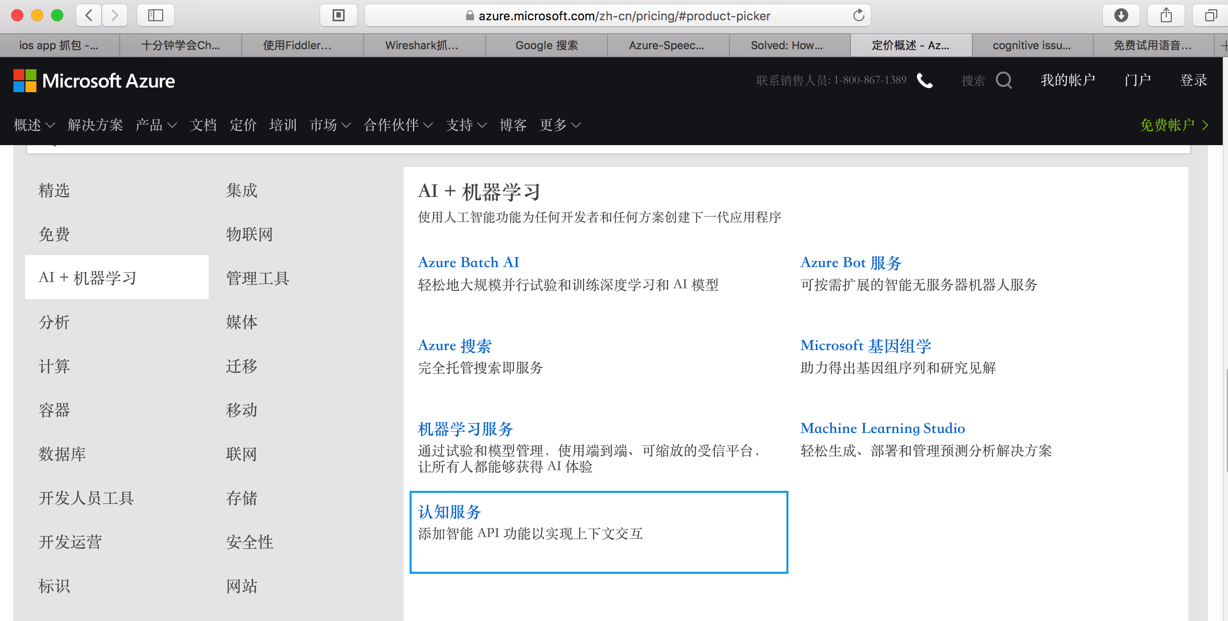1228x621 pixels.
Task: Open the 'Microsoft 基因组学' link
Action: tap(866, 345)
